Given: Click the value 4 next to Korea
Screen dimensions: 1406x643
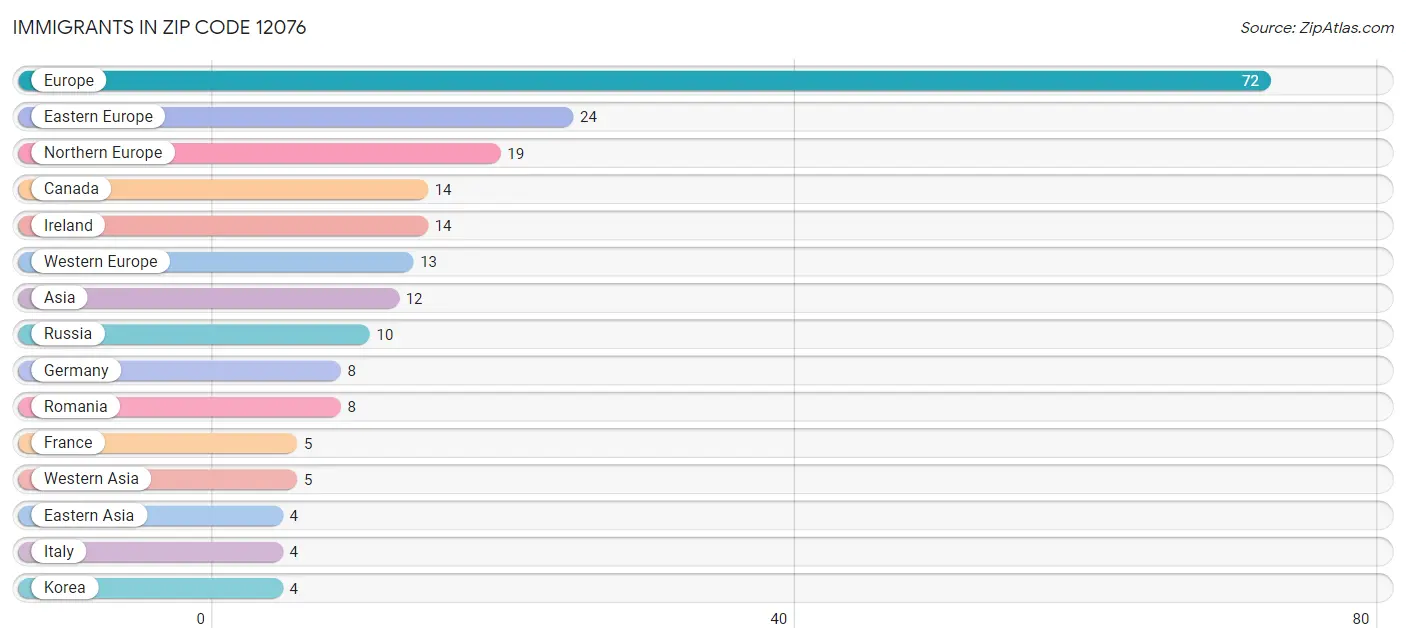Looking at the screenshot, I should [x=294, y=589].
